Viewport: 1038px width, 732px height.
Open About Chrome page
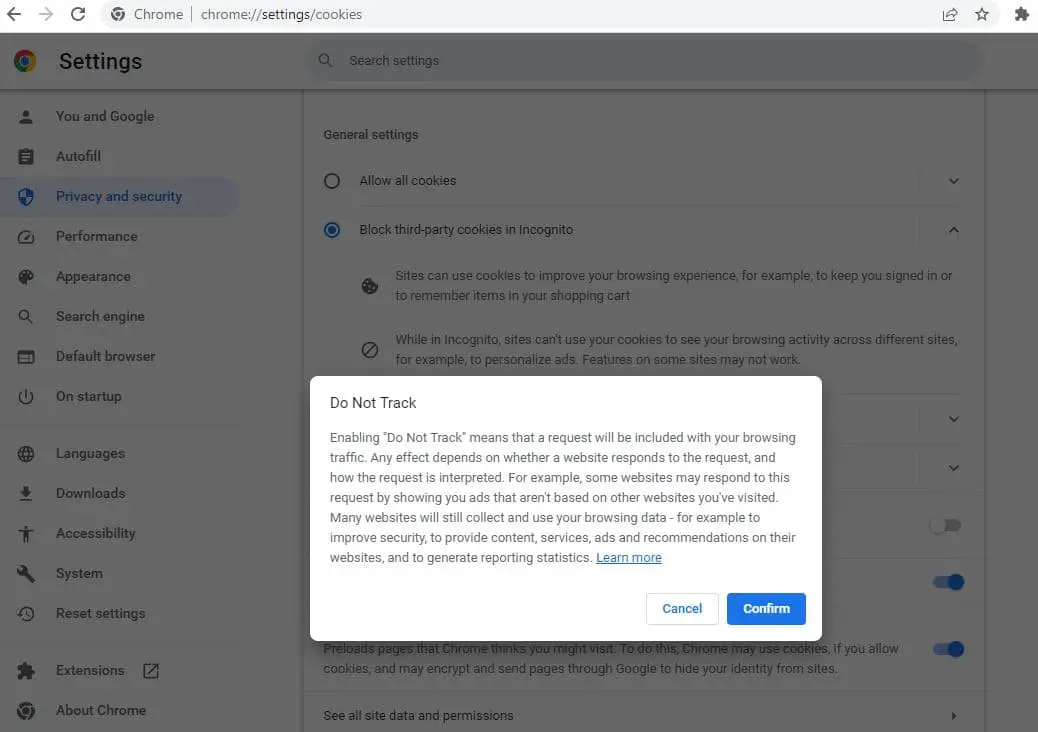pos(101,710)
